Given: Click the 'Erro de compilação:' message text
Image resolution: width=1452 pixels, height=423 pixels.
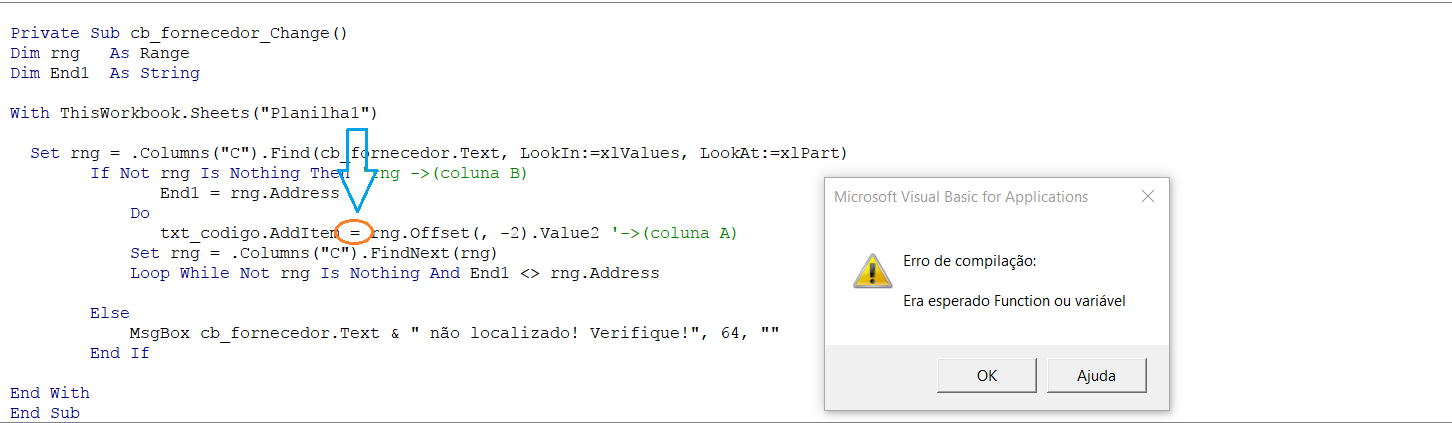Looking at the screenshot, I should click(x=969, y=261).
